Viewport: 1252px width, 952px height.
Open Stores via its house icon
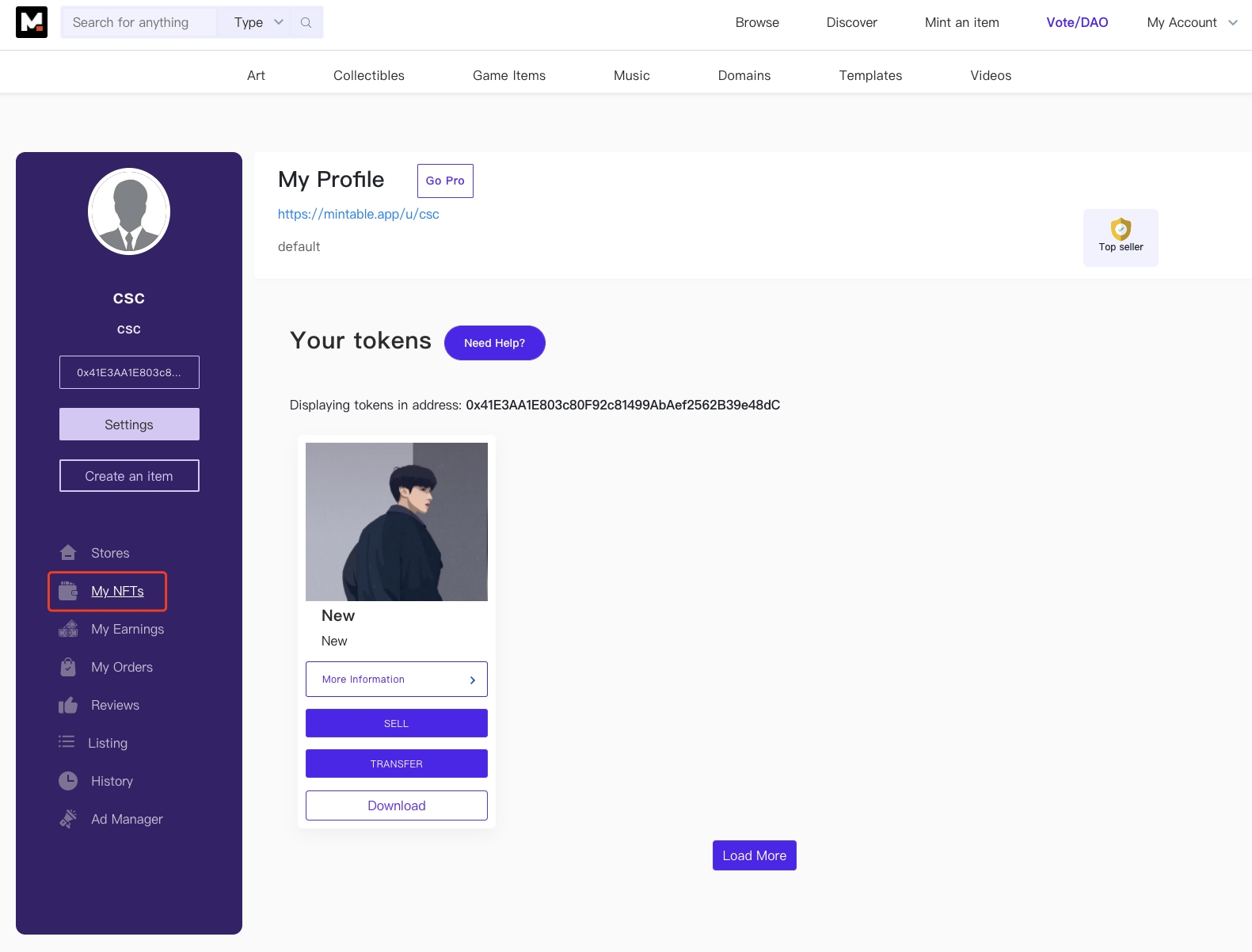tap(68, 552)
